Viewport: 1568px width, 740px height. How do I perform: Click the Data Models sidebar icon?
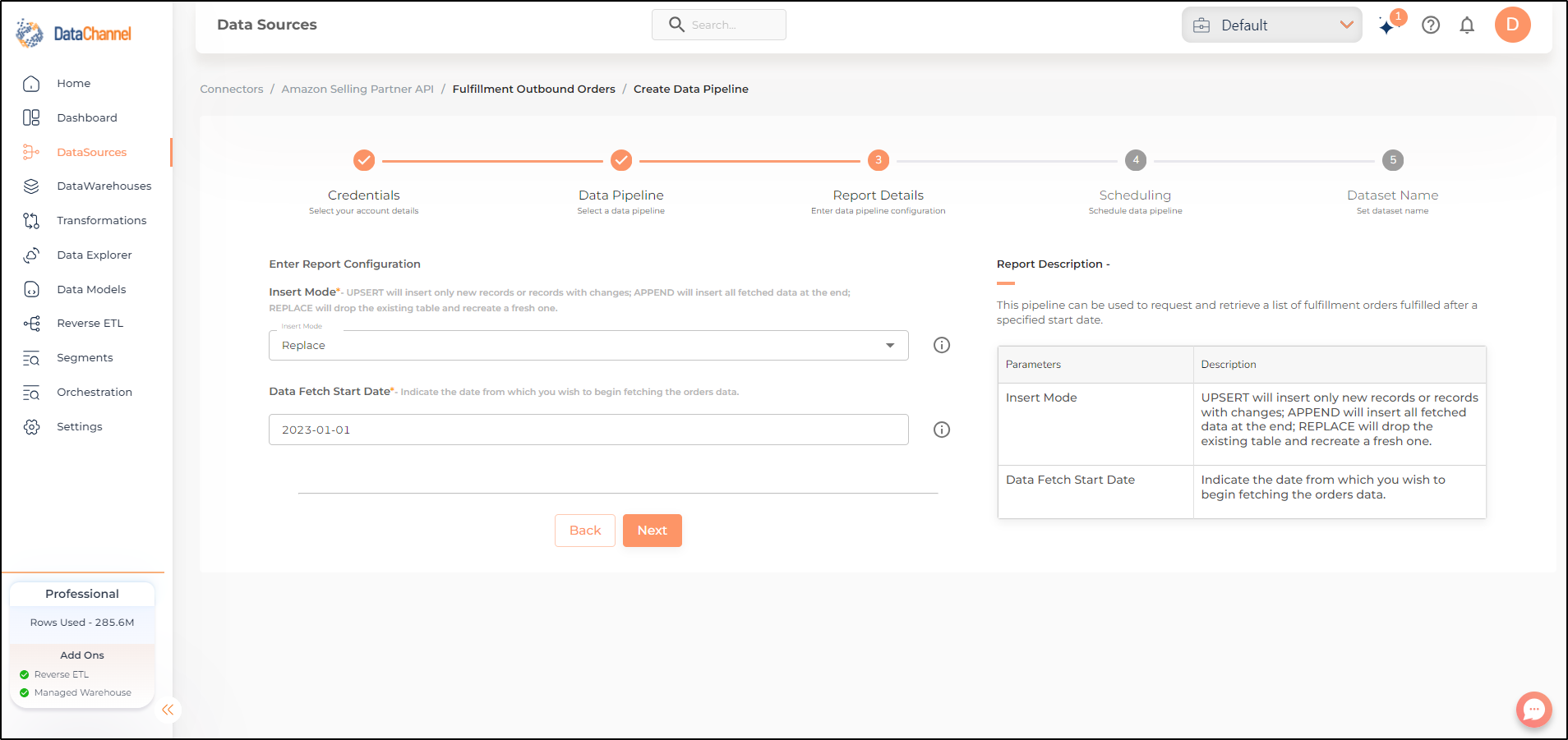31,289
